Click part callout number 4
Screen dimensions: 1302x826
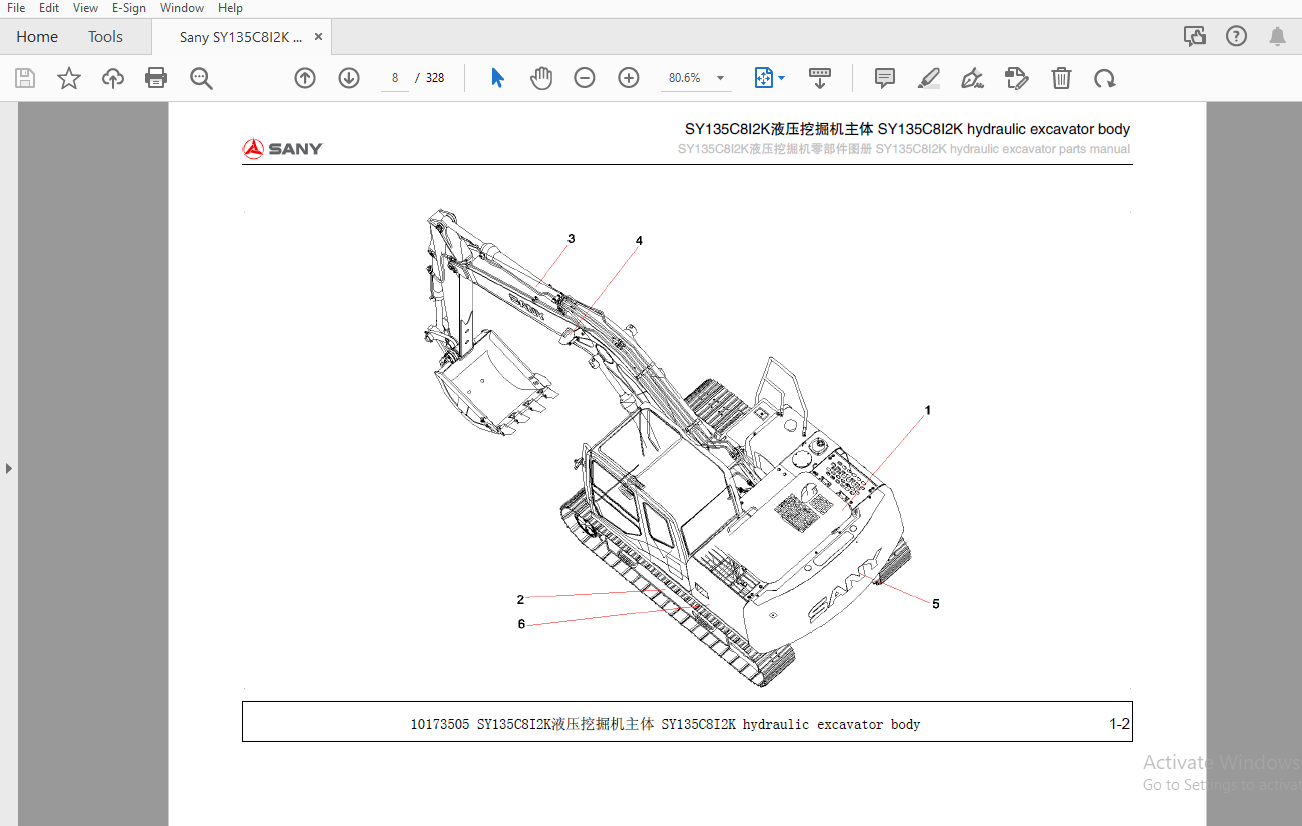639,240
